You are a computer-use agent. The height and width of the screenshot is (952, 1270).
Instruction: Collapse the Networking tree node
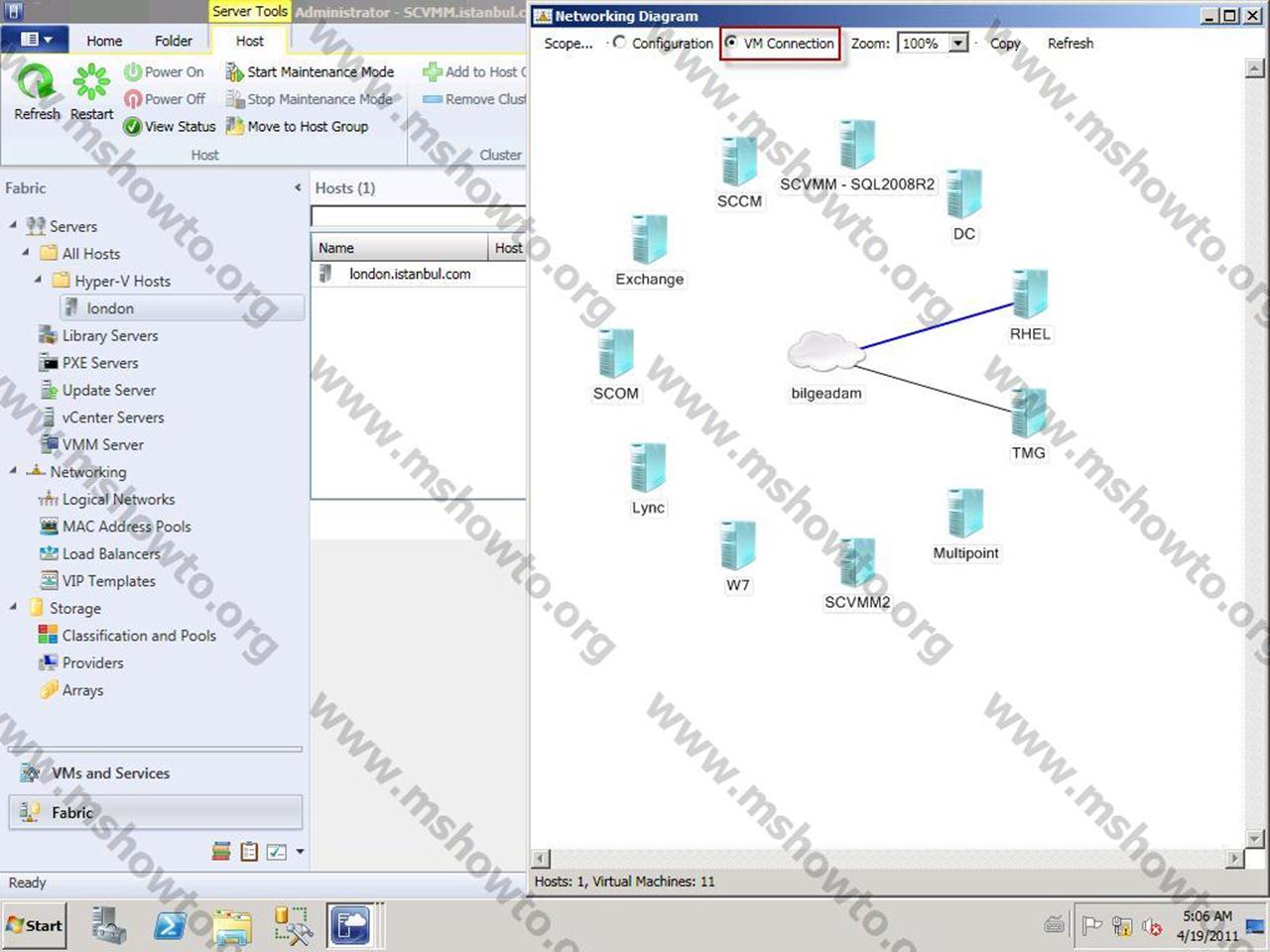(13, 470)
